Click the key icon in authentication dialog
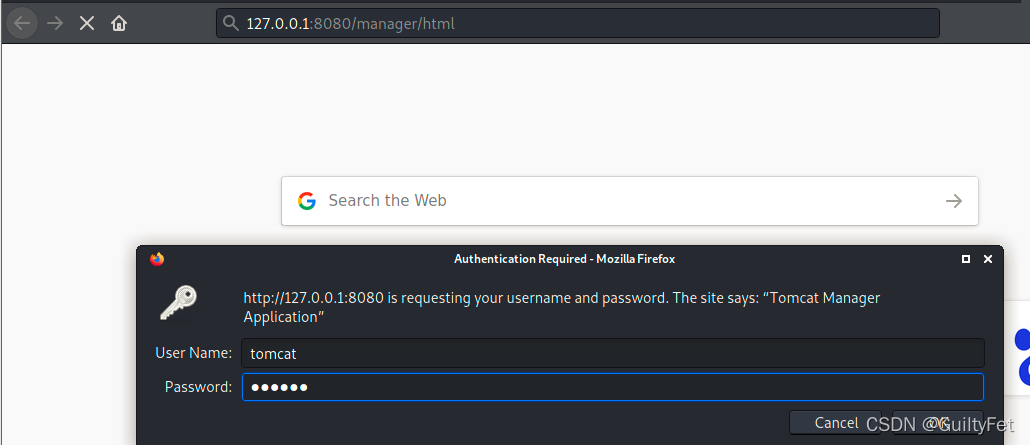 coord(178,302)
